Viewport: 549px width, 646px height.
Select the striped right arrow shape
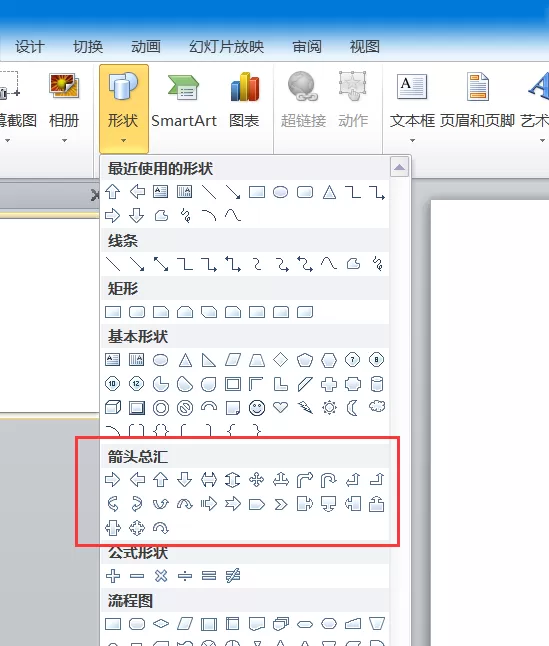pyautogui.click(x=209, y=504)
